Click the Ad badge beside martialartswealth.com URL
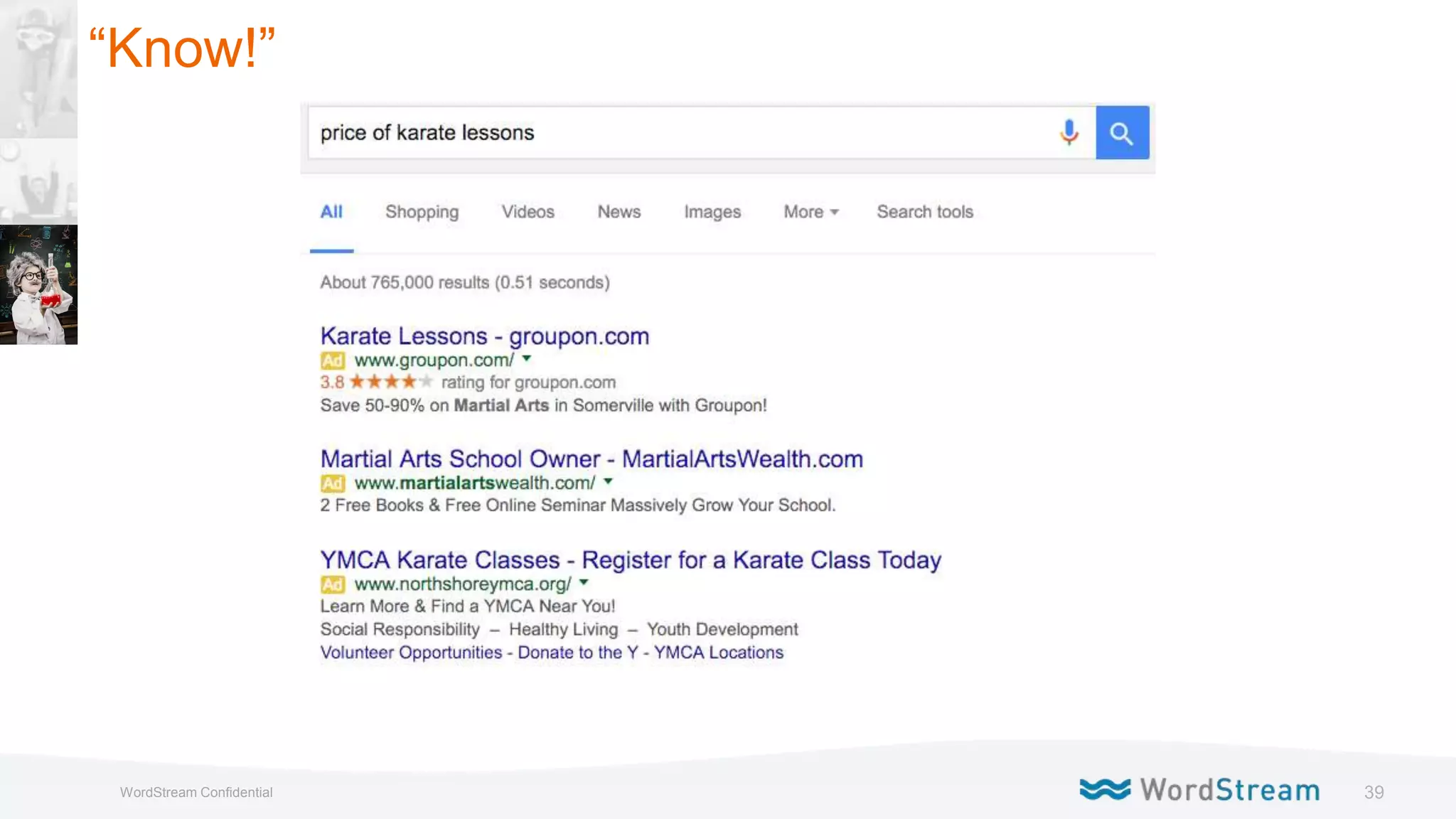 coord(332,483)
